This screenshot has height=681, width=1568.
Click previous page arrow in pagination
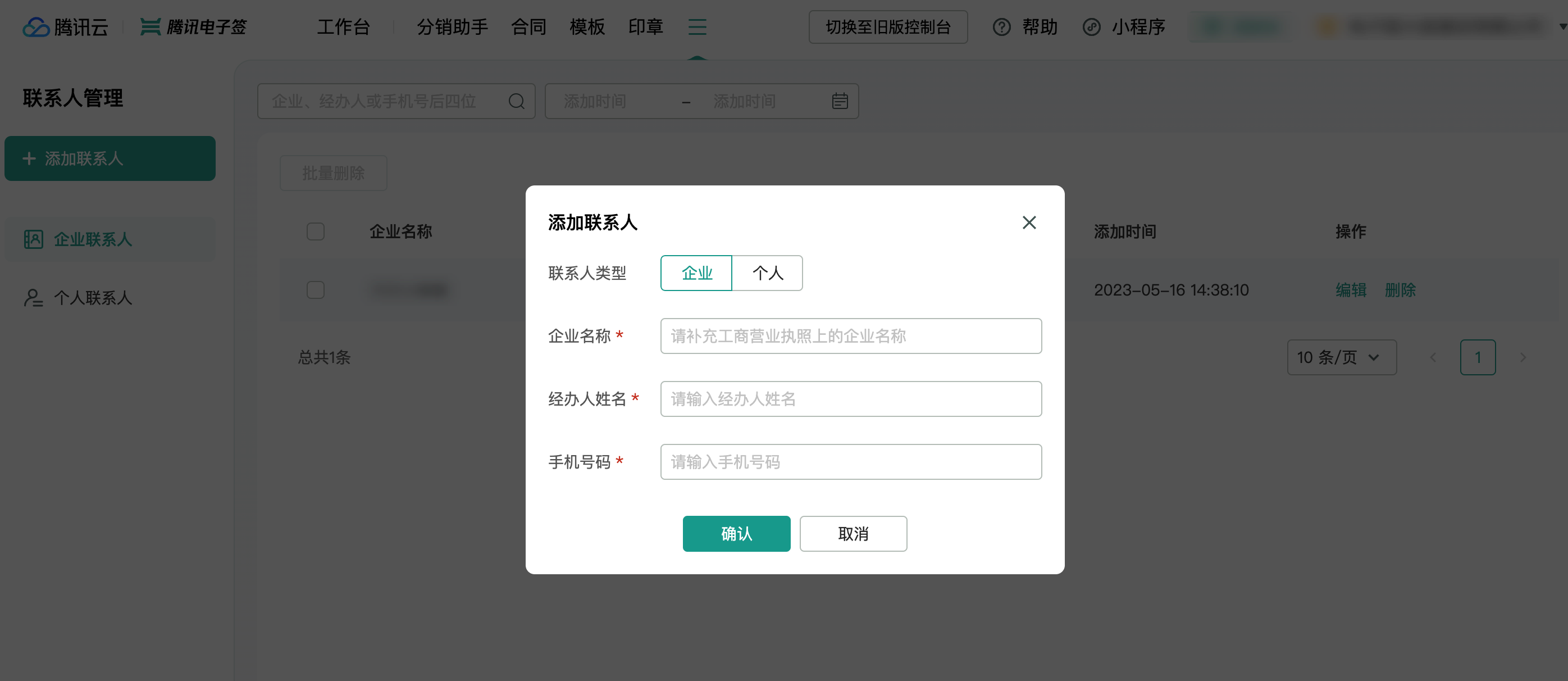pyautogui.click(x=1433, y=357)
